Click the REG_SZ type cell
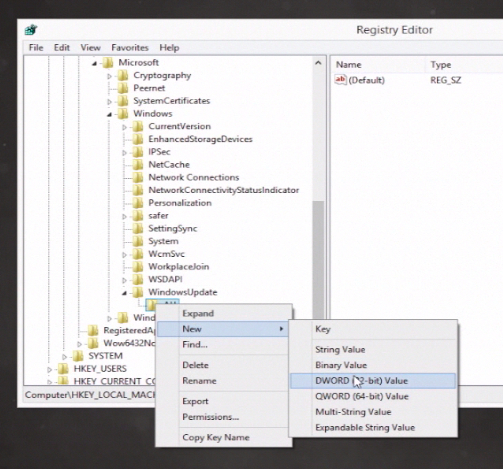 (x=446, y=80)
